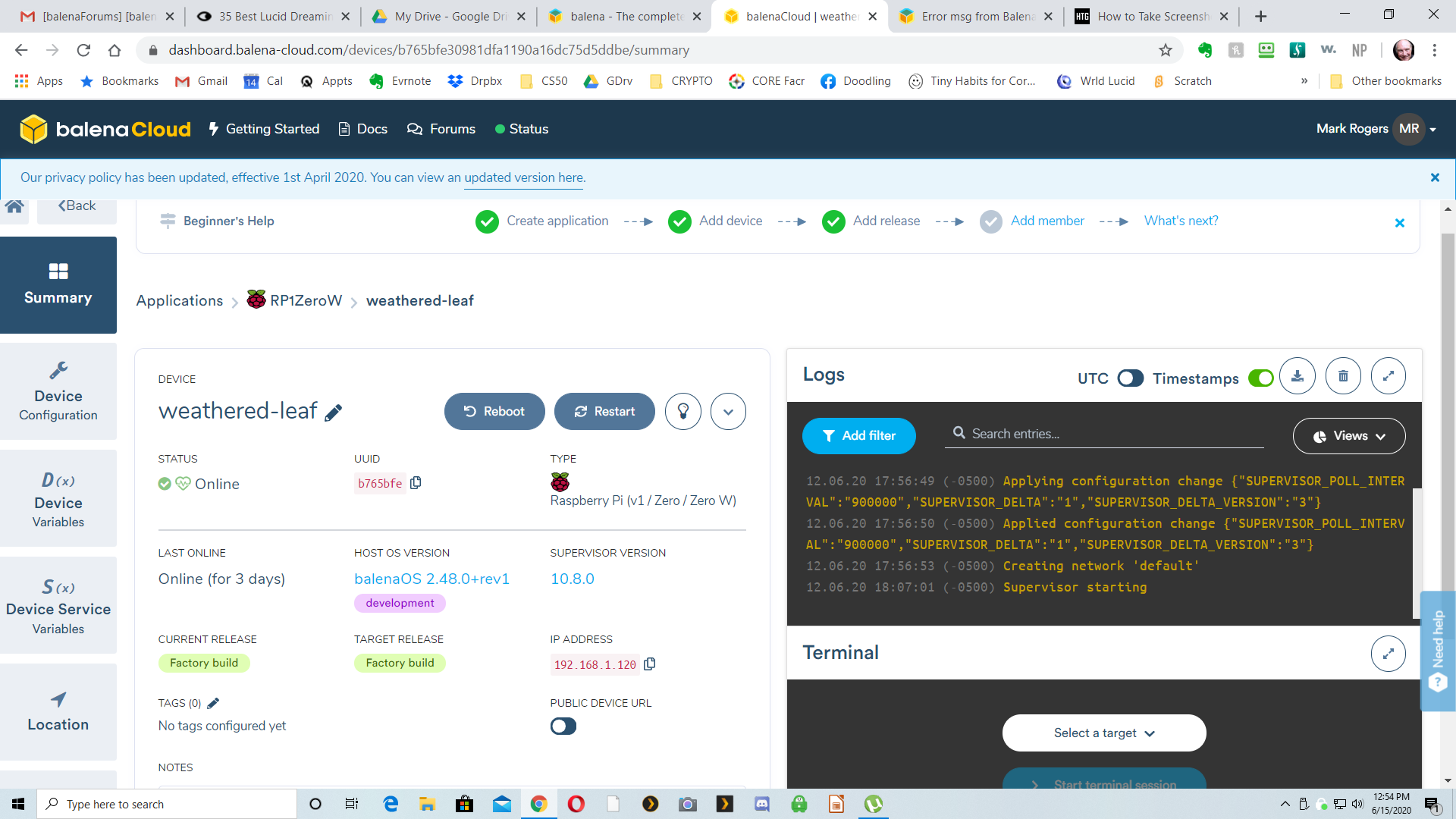Open Device Service Variables sidebar tab
Image resolution: width=1456 pixels, height=819 pixels.
(58, 605)
